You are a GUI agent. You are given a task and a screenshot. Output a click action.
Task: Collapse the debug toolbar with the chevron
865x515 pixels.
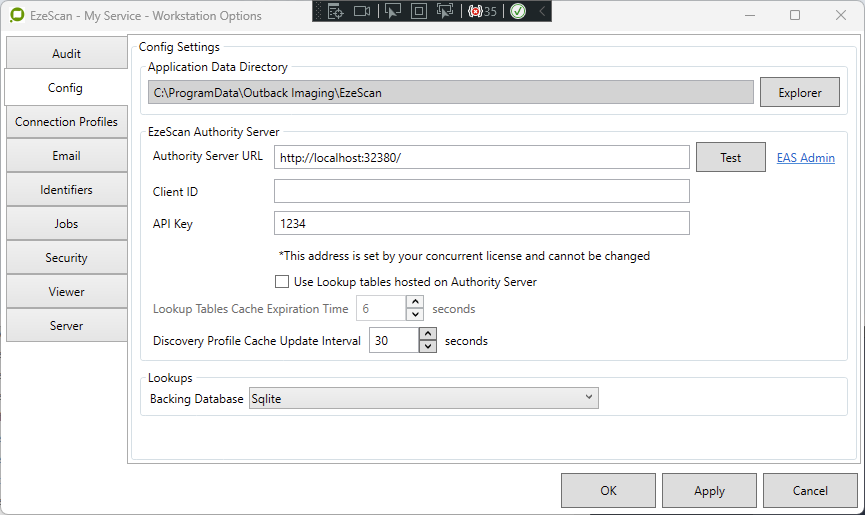coord(541,11)
